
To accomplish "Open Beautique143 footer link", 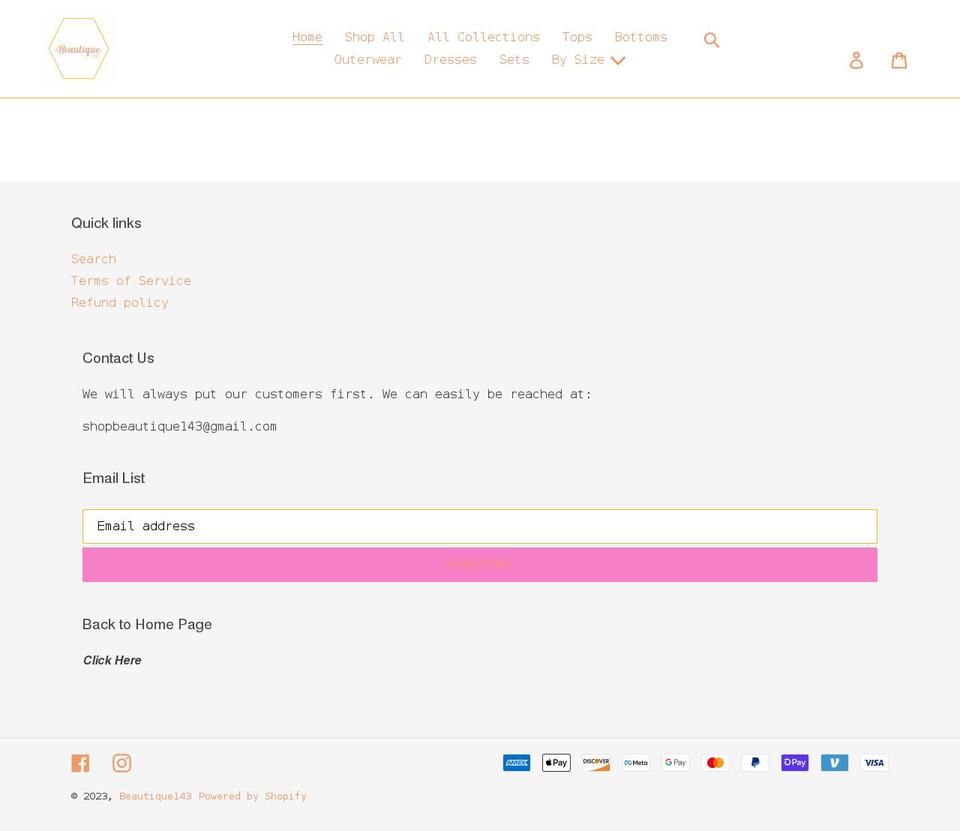I will 156,796.
